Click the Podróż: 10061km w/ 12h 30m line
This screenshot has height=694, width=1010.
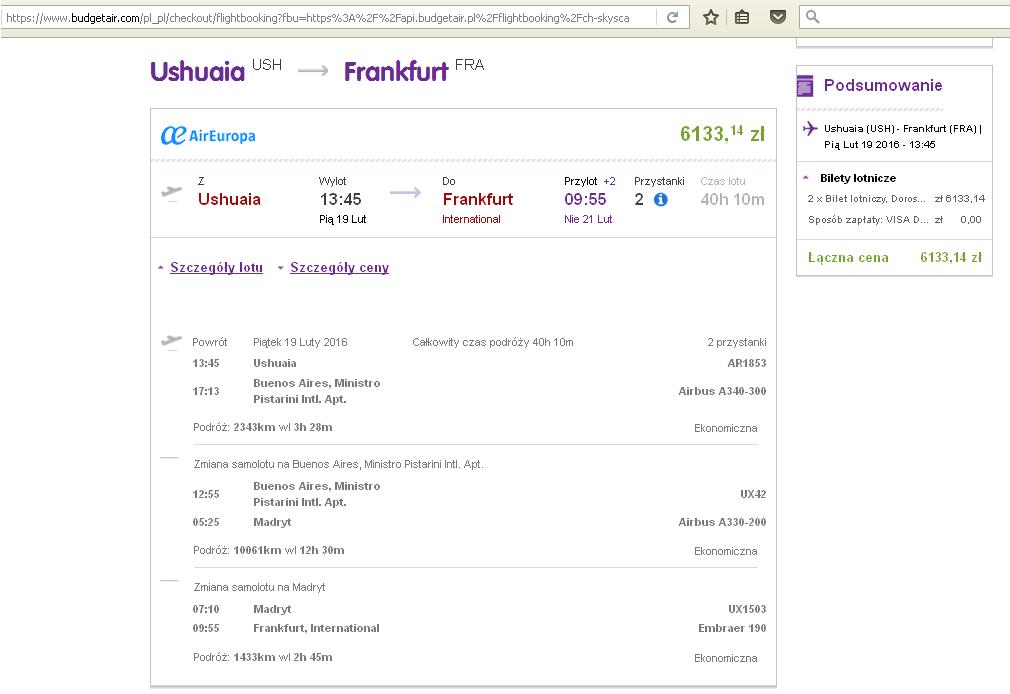269,550
